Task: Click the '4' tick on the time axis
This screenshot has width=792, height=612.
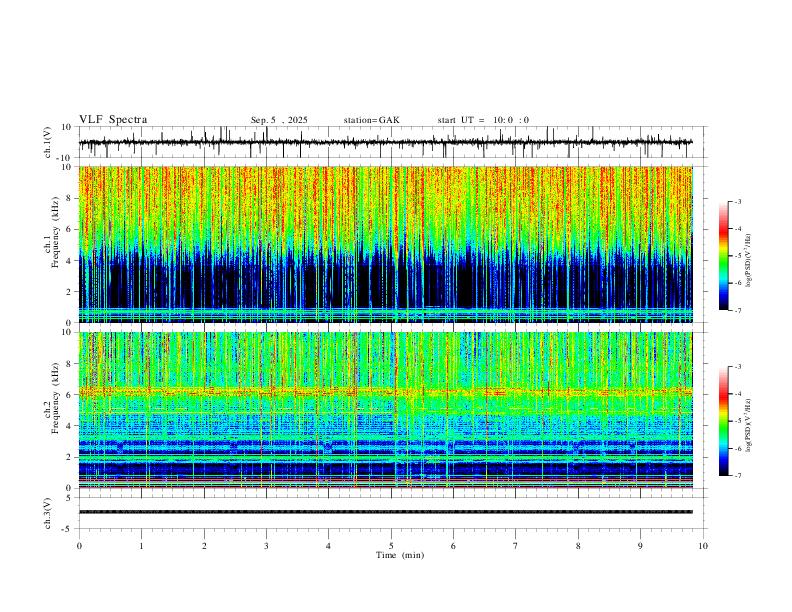Action: (x=329, y=546)
